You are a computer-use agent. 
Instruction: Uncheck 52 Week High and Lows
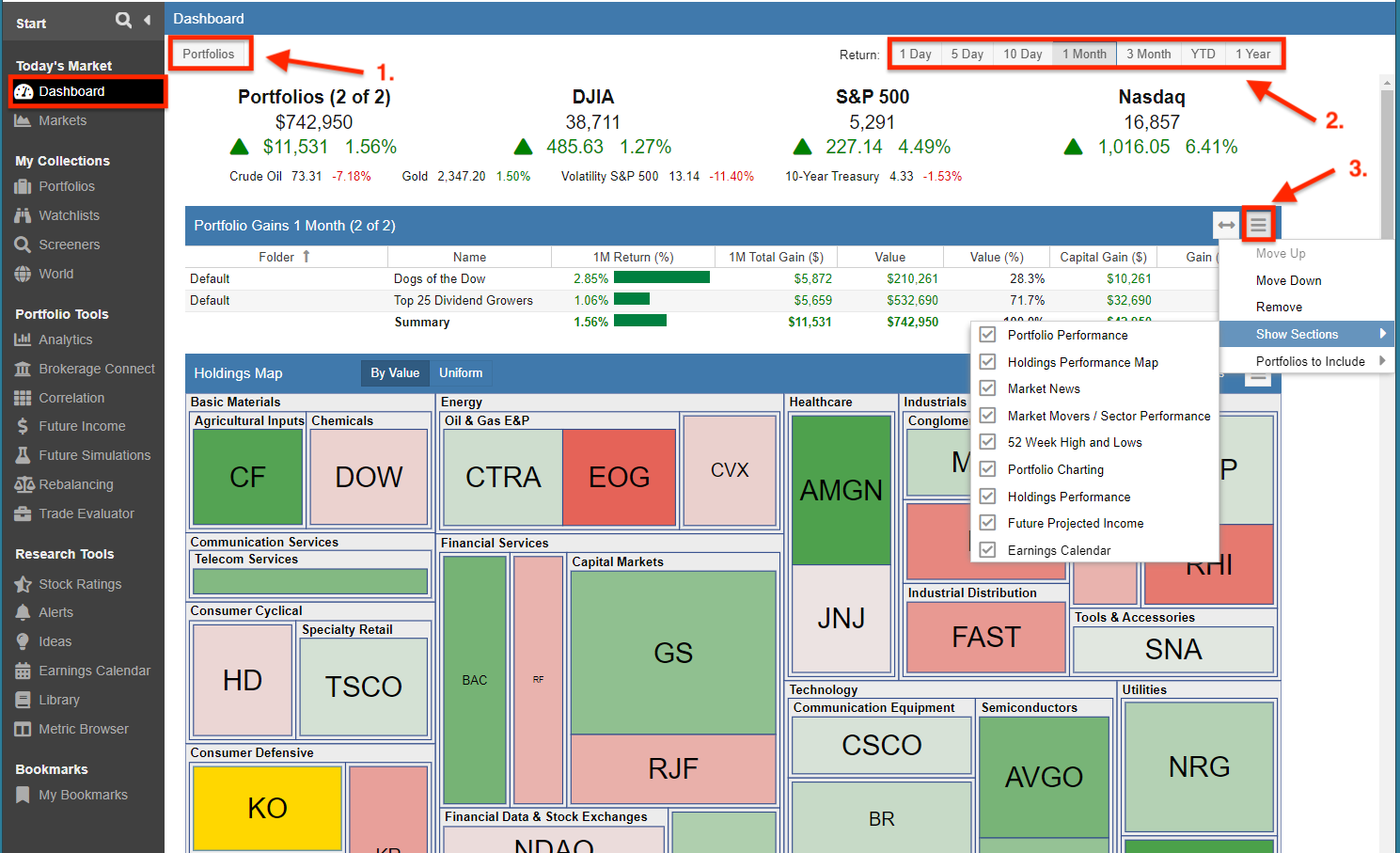pos(987,442)
